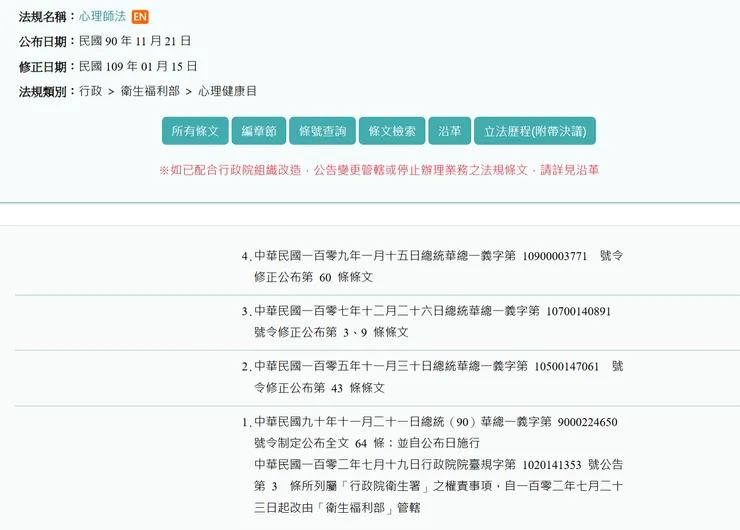Open the 條文檢索 search page
Screen dimensions: 740x530
(x=392, y=131)
